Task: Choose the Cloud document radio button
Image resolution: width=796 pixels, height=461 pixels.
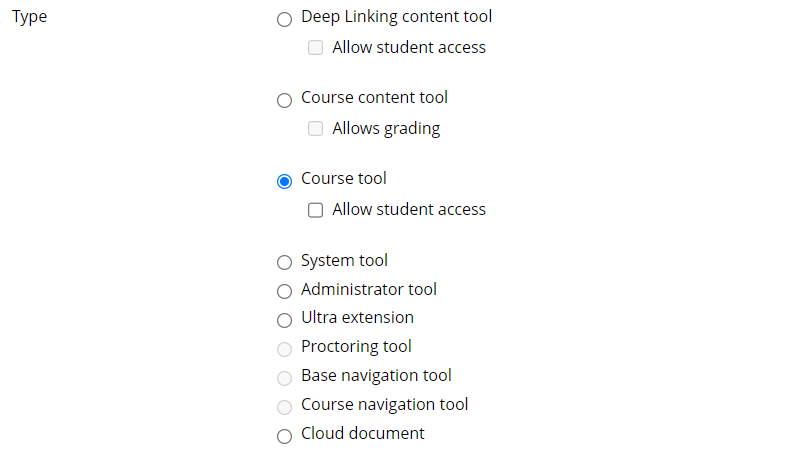Action: 284,436
